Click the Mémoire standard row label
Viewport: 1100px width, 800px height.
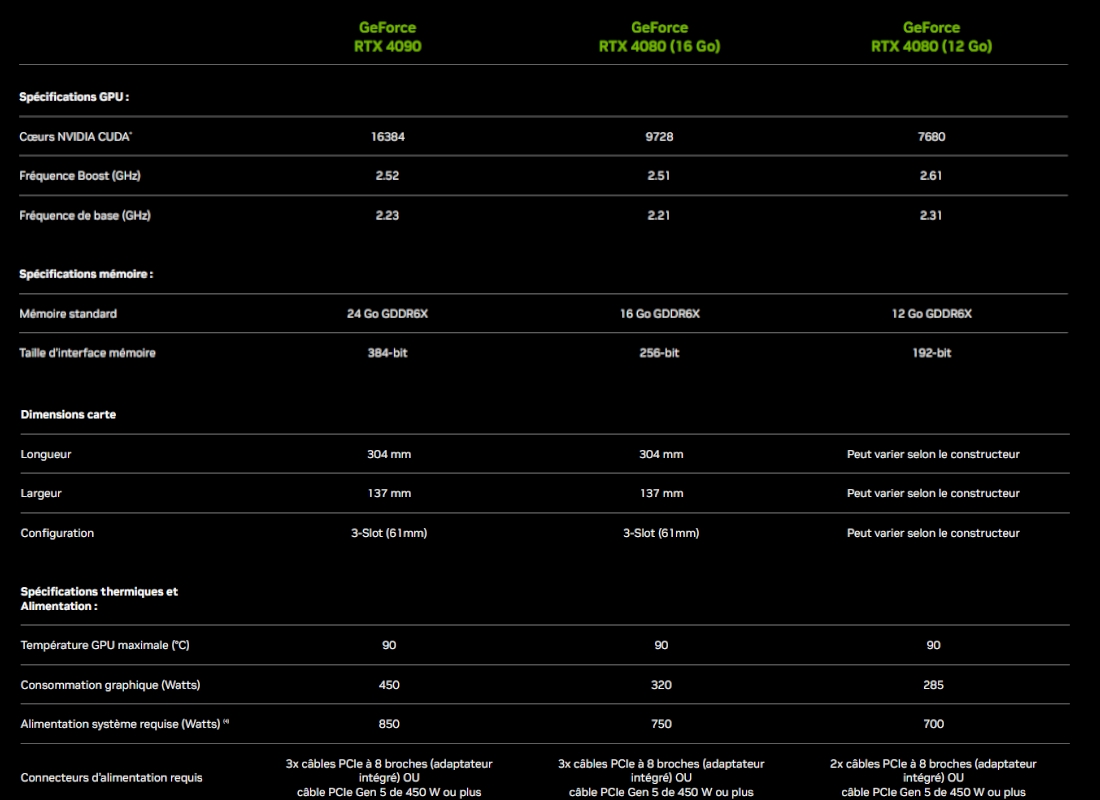click(68, 314)
